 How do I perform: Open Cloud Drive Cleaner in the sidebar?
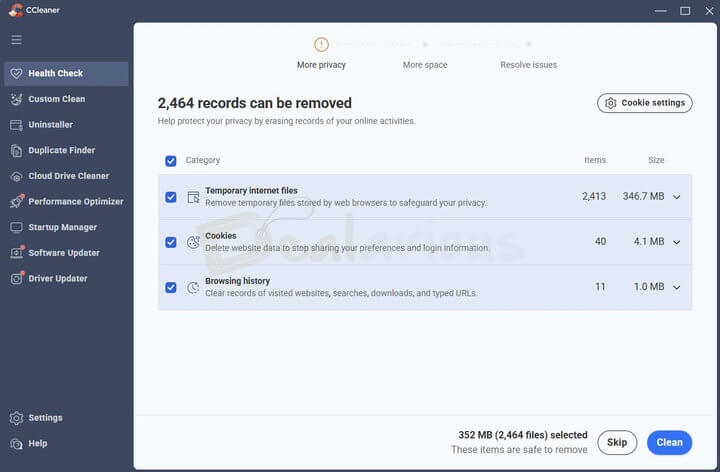click(x=66, y=176)
